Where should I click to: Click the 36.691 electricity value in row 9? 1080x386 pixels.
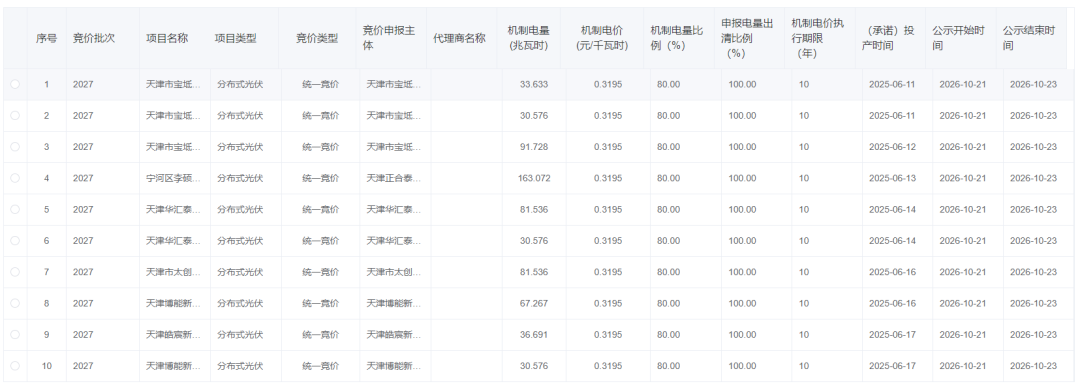point(534,334)
